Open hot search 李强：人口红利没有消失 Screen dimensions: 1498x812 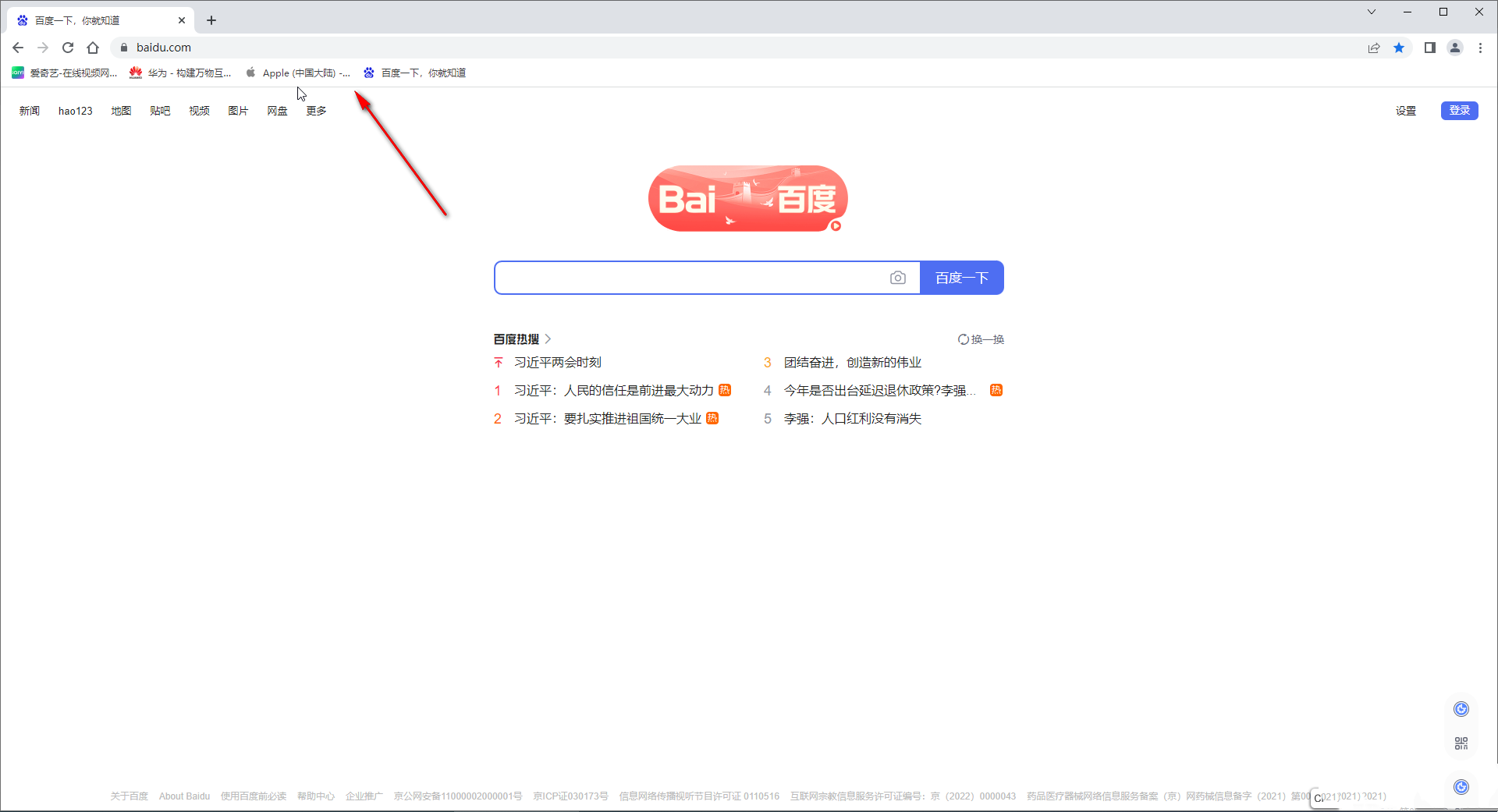pos(853,418)
